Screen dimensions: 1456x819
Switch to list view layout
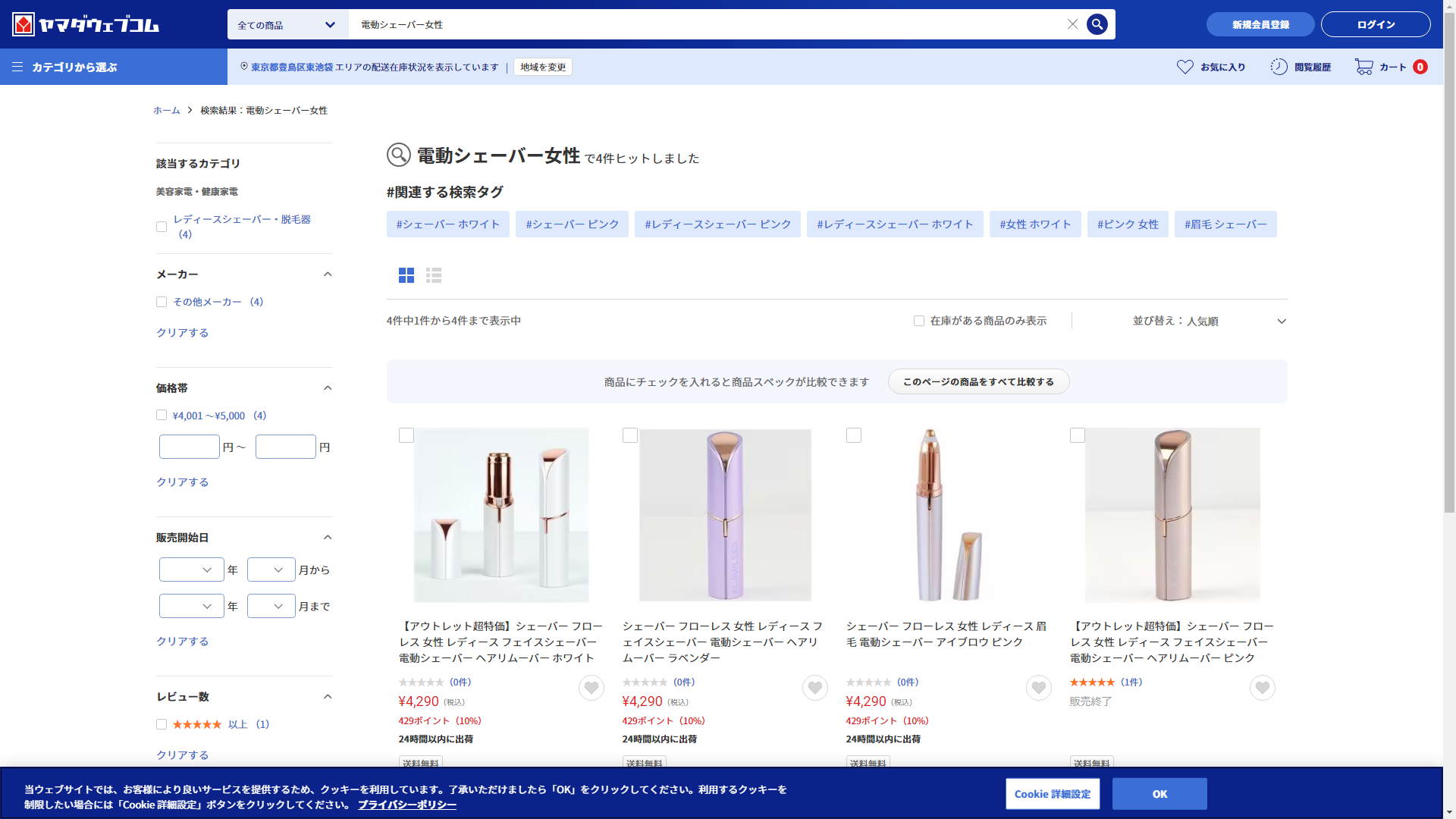[434, 275]
